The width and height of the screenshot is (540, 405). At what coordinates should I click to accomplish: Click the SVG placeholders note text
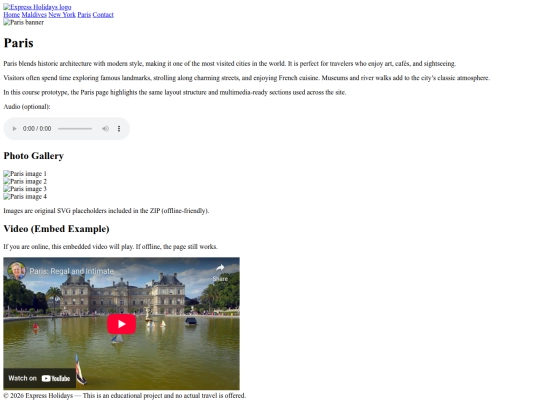[x=106, y=211]
